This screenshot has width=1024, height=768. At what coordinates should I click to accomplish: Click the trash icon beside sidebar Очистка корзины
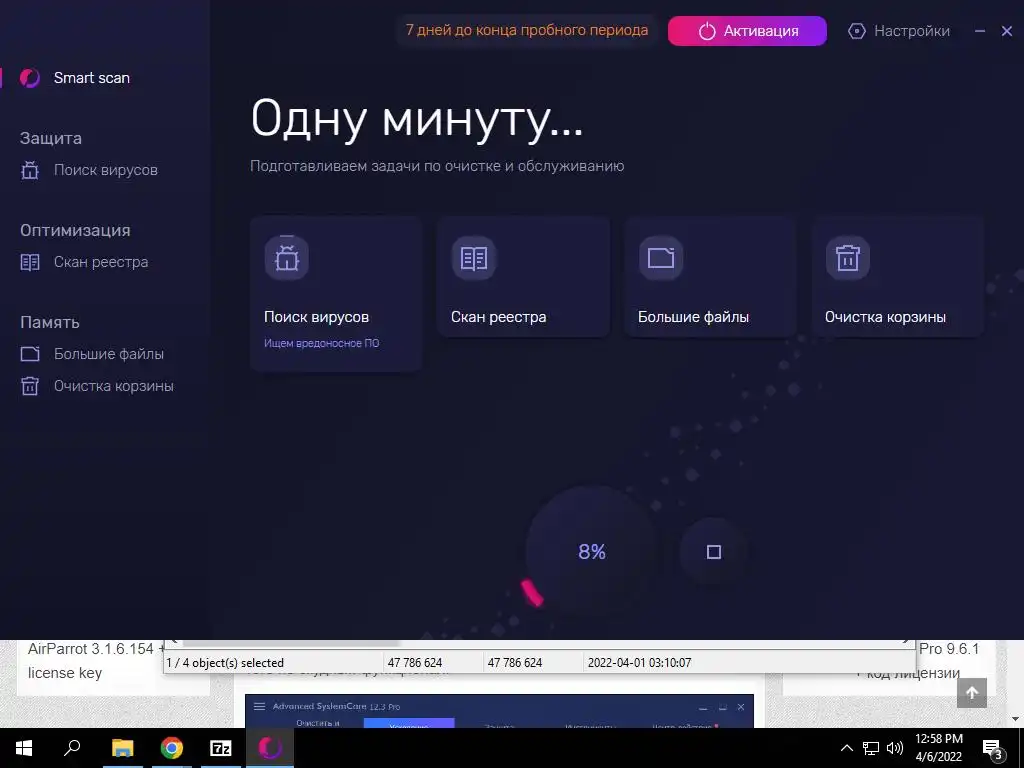30,386
